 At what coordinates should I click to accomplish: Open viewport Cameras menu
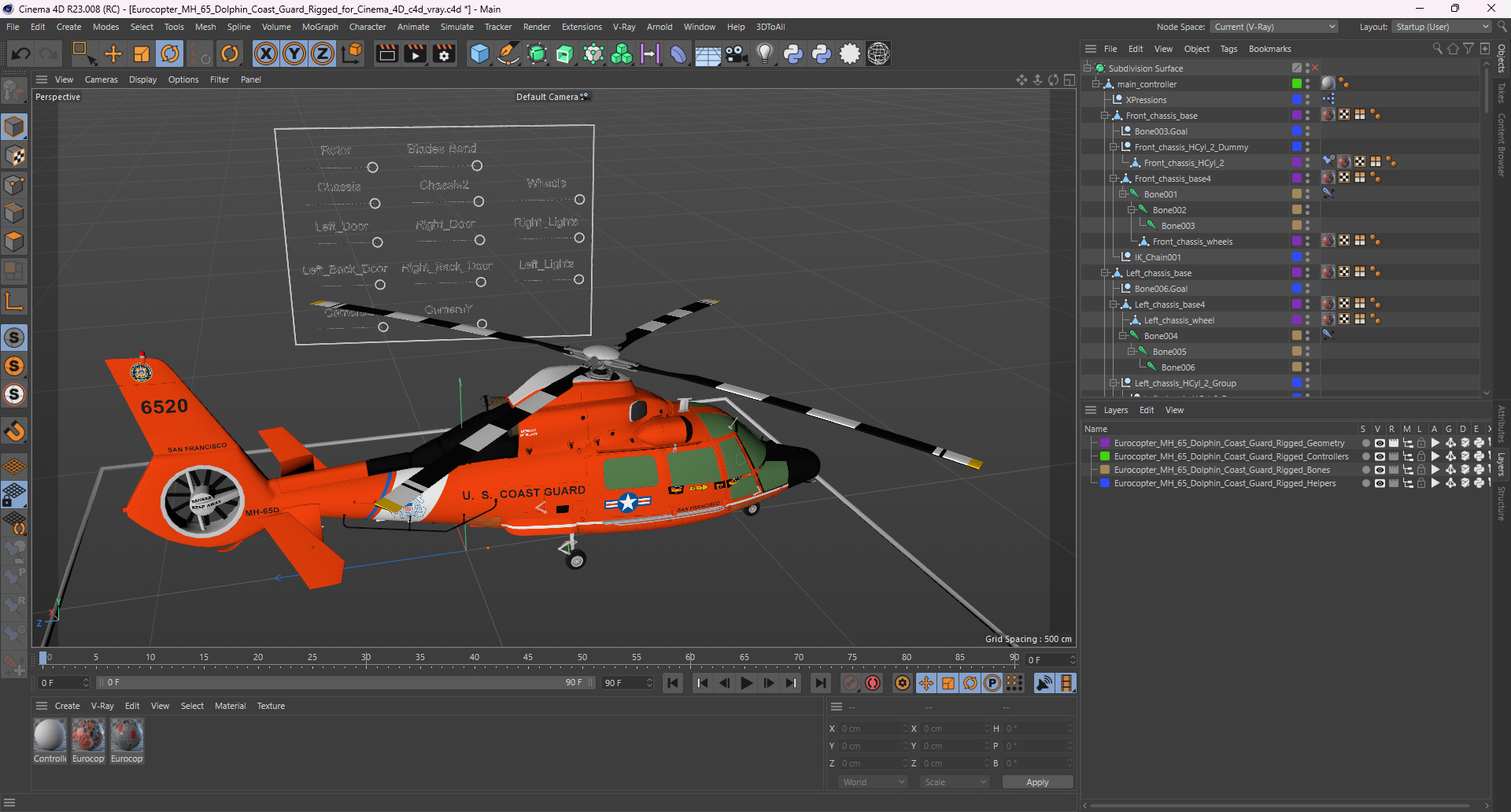(101, 79)
